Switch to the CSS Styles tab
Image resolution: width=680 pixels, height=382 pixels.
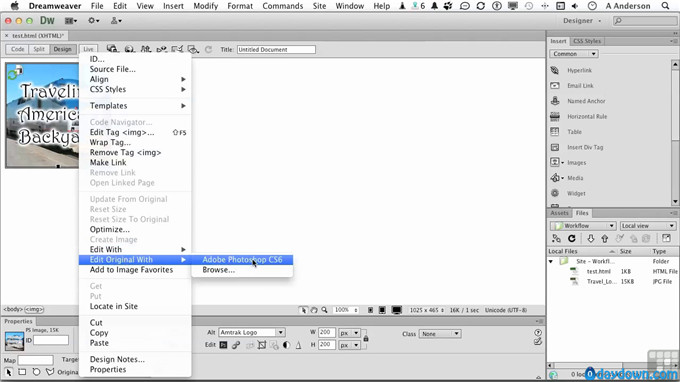(x=587, y=41)
